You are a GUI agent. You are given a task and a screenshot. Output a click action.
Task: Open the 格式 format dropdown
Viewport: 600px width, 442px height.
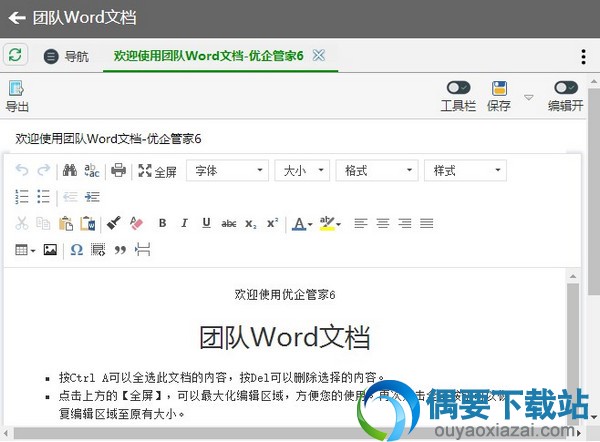[x=377, y=170]
